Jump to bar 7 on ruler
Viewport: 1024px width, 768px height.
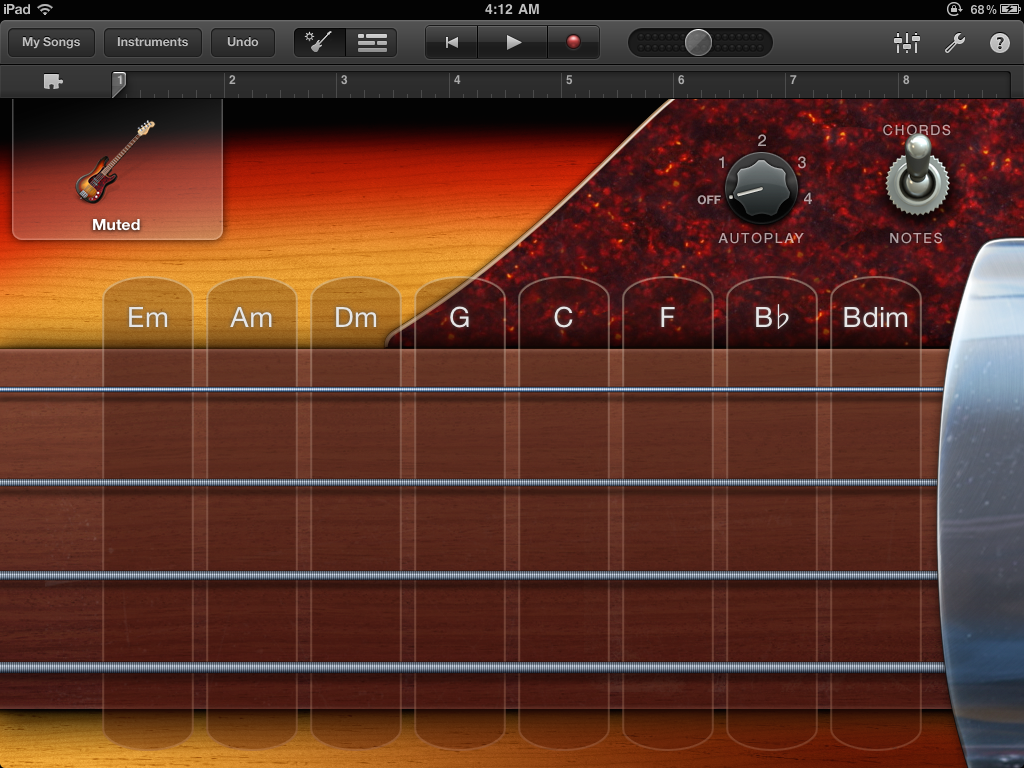(x=793, y=80)
